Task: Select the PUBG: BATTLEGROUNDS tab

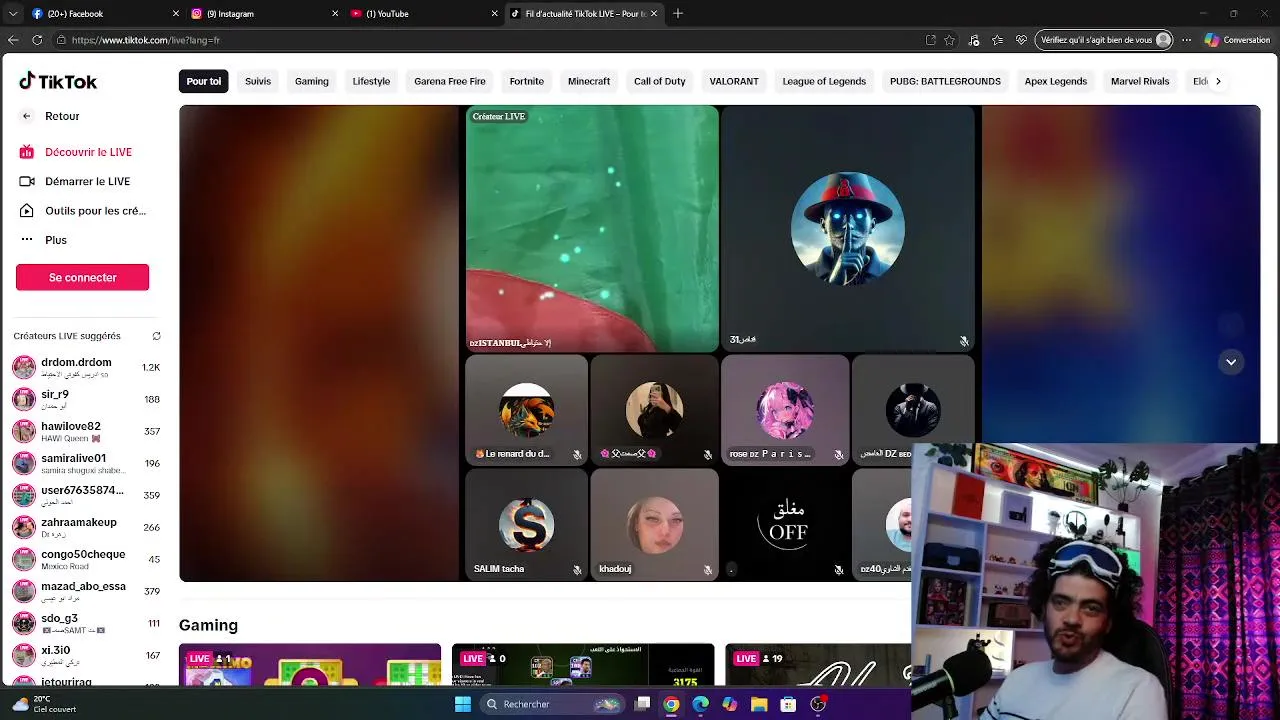Action: point(945,81)
